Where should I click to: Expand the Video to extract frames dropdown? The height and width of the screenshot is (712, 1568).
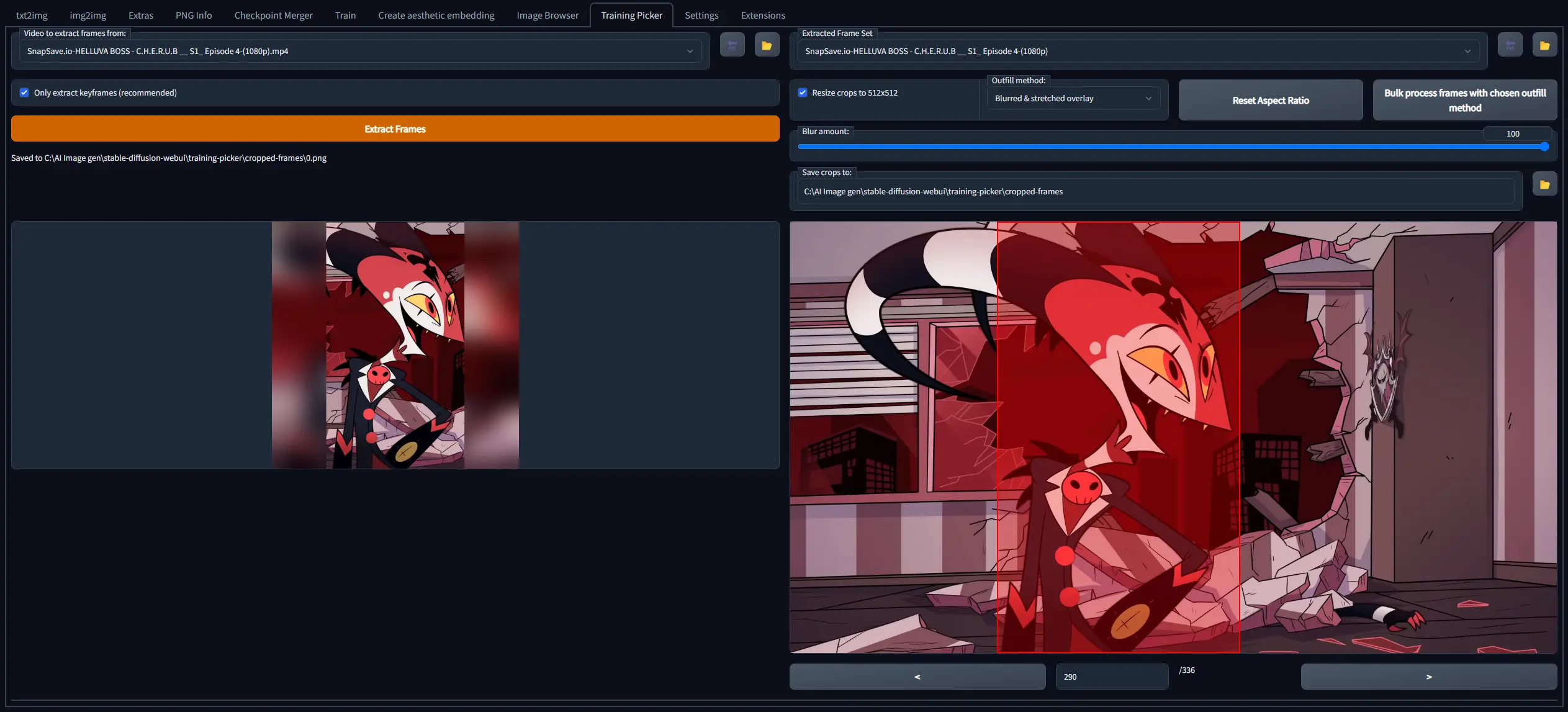[x=361, y=51]
